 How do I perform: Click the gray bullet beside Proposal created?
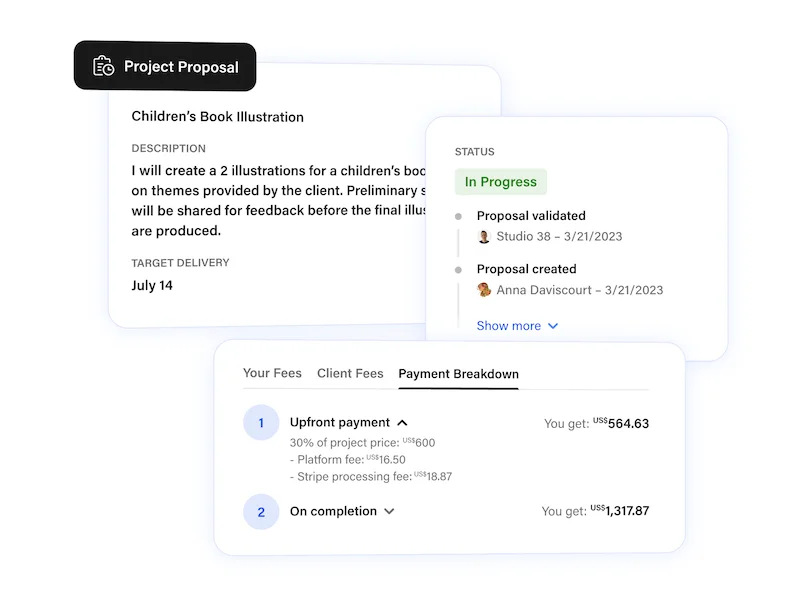pyautogui.click(x=457, y=268)
